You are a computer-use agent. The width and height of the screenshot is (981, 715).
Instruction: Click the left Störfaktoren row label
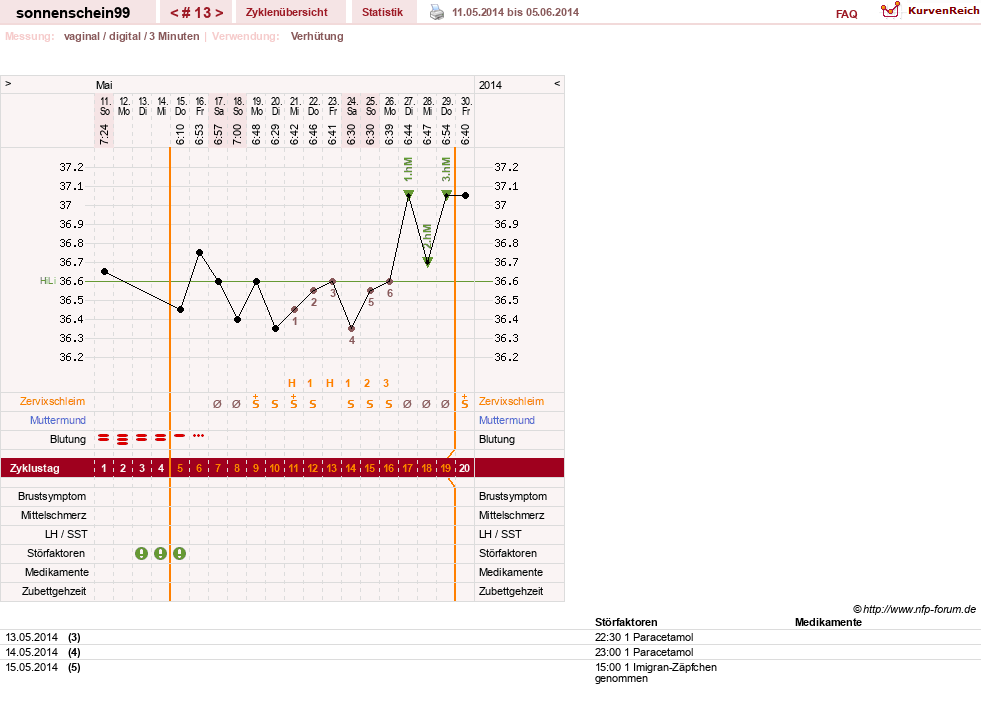(56, 553)
